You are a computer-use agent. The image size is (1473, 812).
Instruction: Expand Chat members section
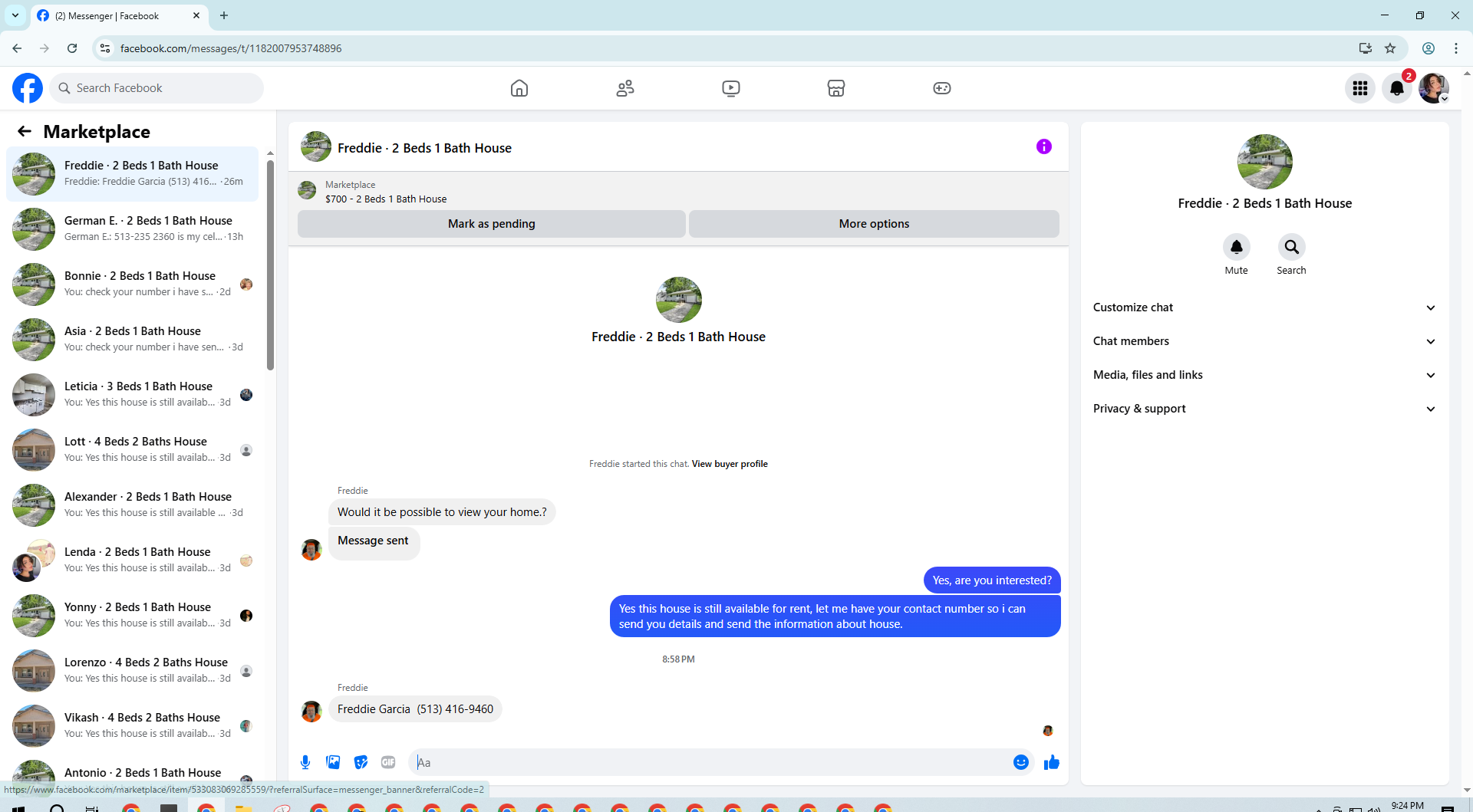pos(1264,341)
